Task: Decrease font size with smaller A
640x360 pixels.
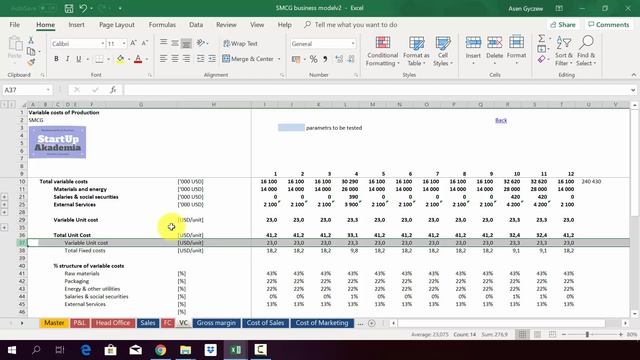Action: 144,43
